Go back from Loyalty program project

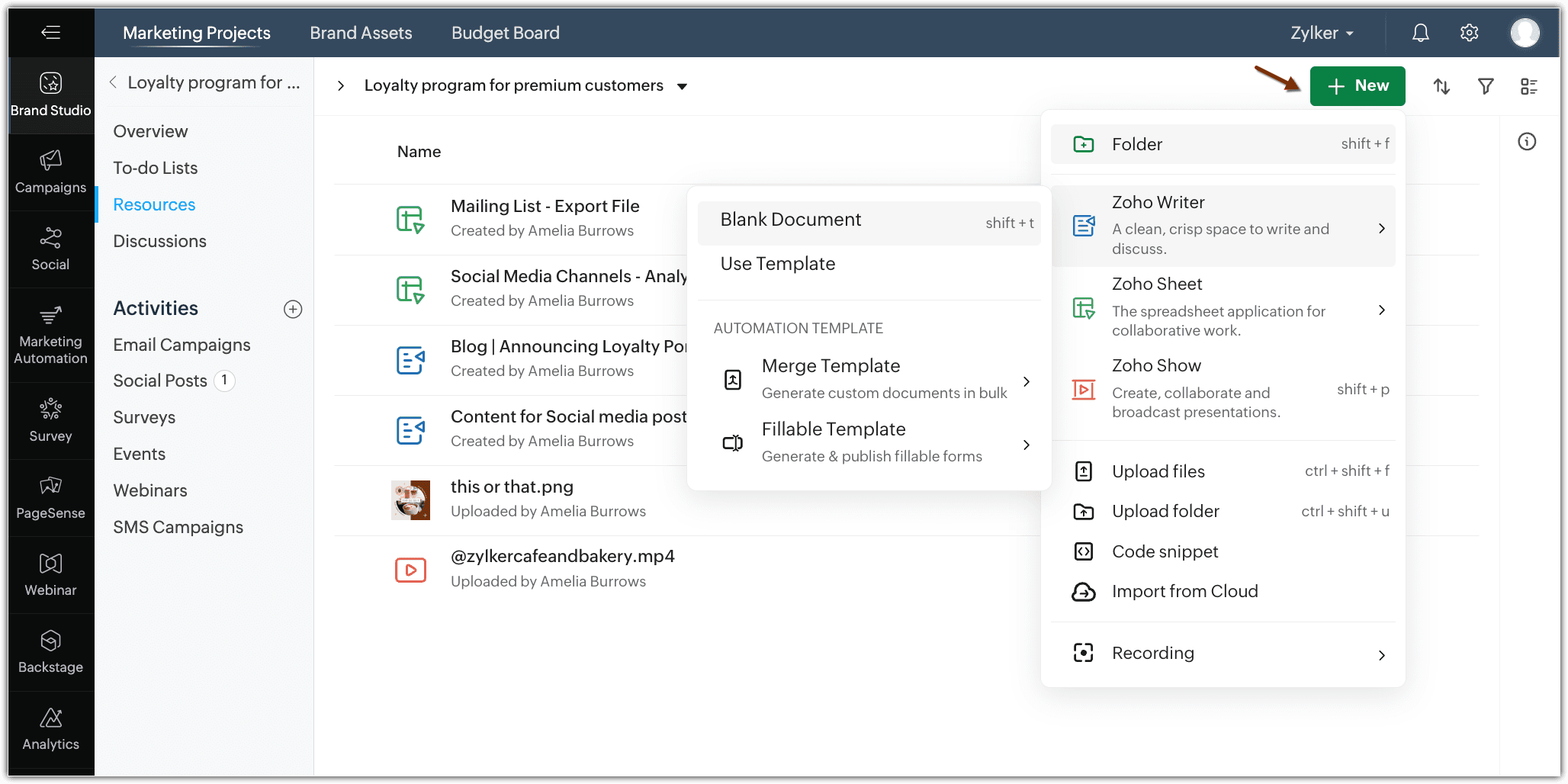113,82
